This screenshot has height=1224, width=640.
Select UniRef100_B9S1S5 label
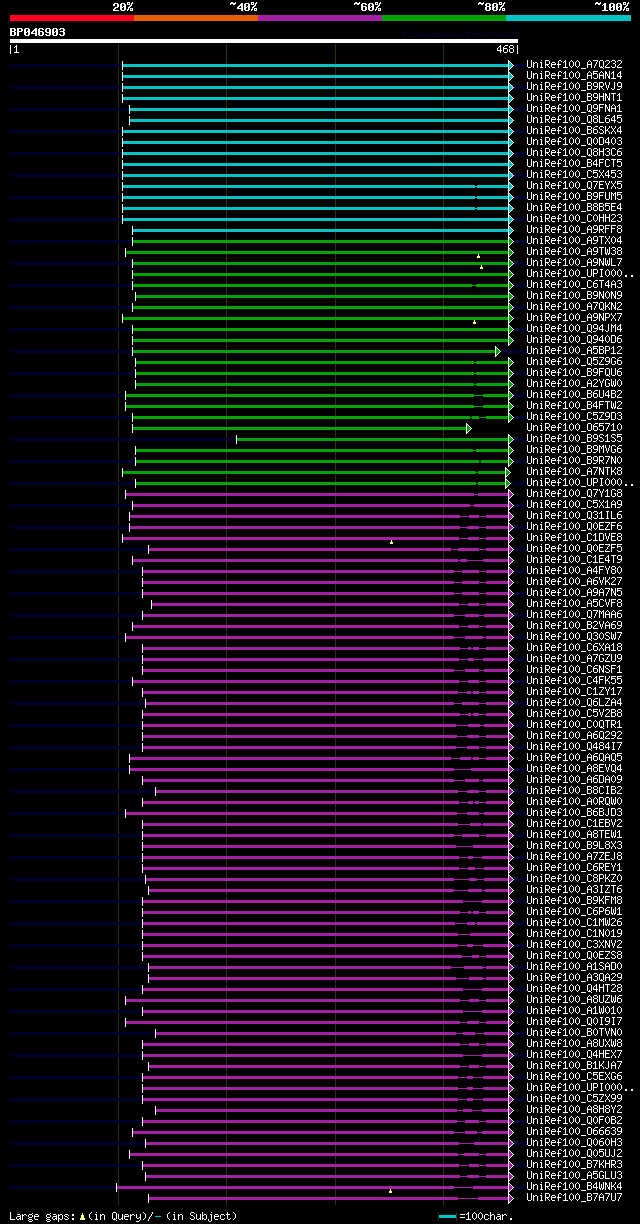coord(574,439)
